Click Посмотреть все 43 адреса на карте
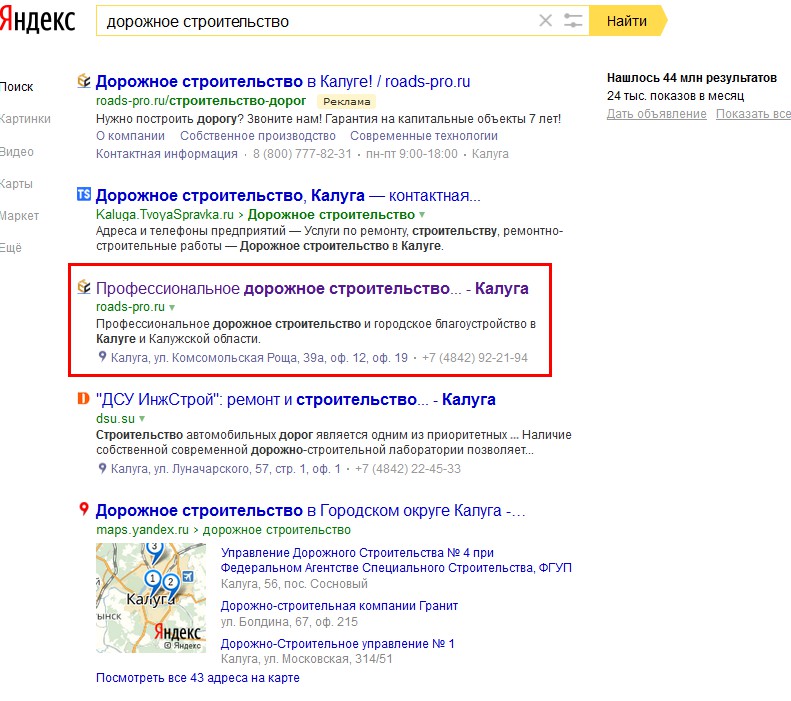 198,678
